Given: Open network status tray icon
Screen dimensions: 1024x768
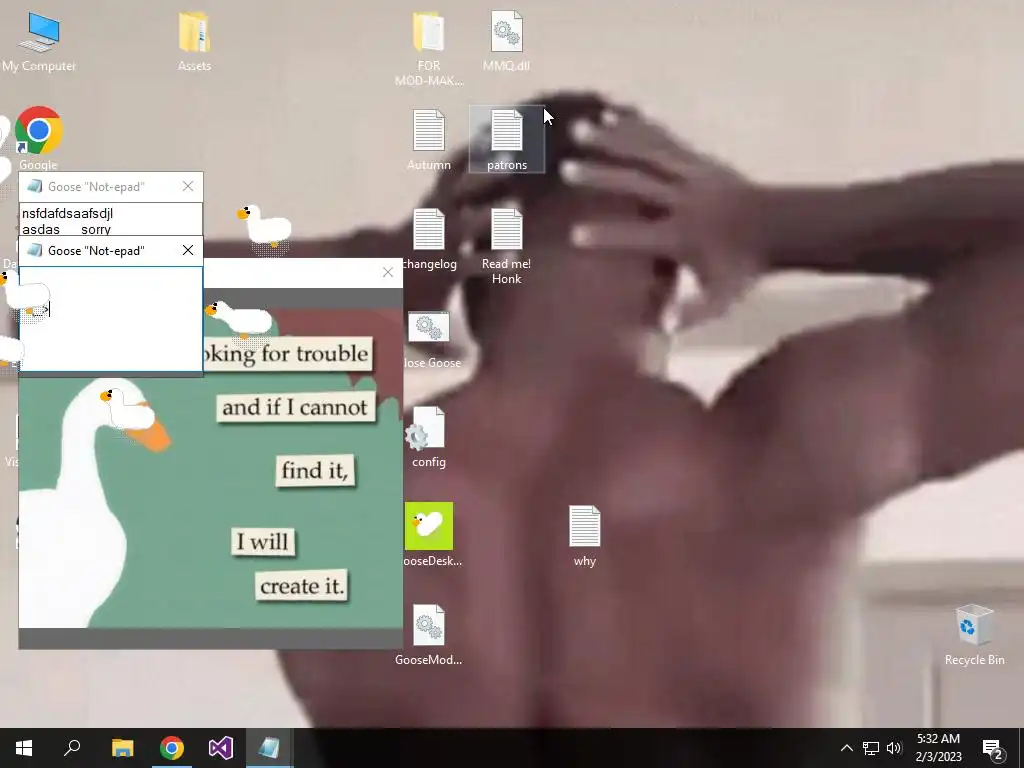Looking at the screenshot, I should pos(870,748).
